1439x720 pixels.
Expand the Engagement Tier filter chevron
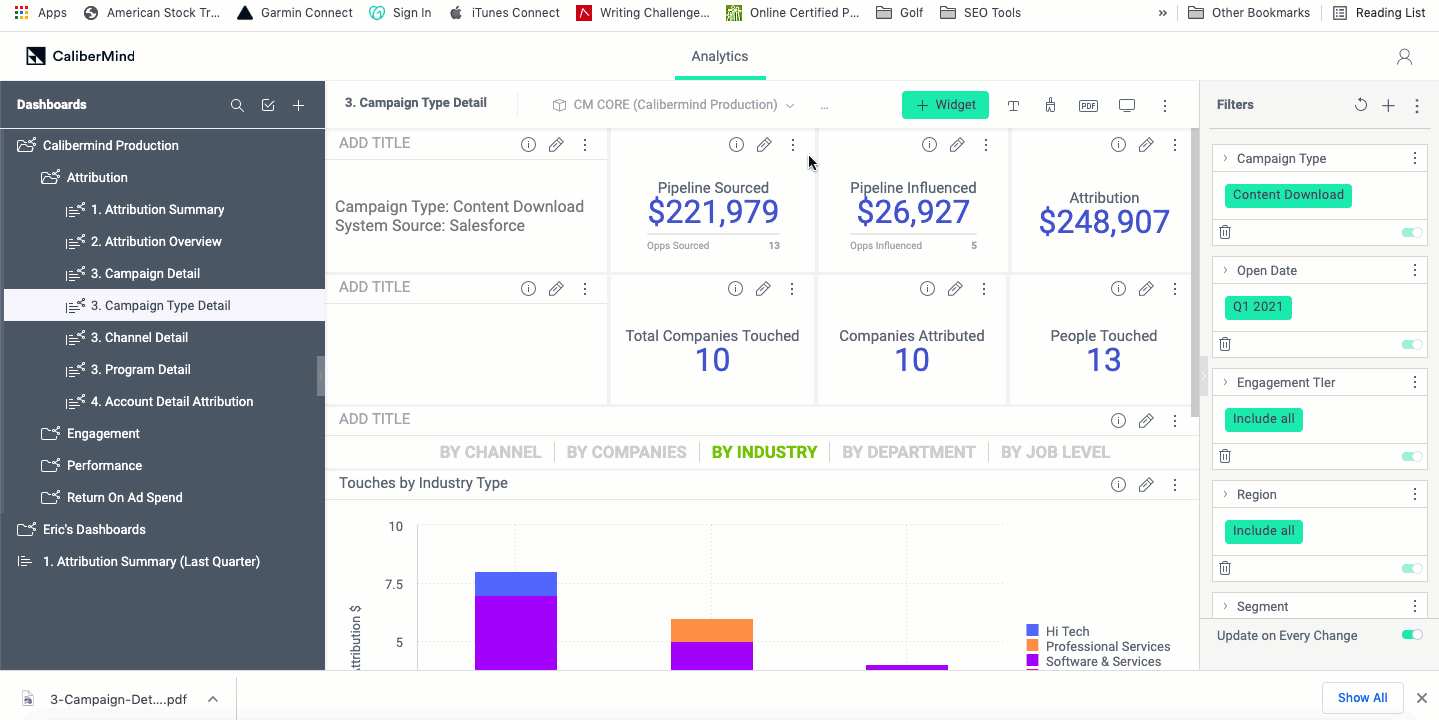(x=1225, y=382)
